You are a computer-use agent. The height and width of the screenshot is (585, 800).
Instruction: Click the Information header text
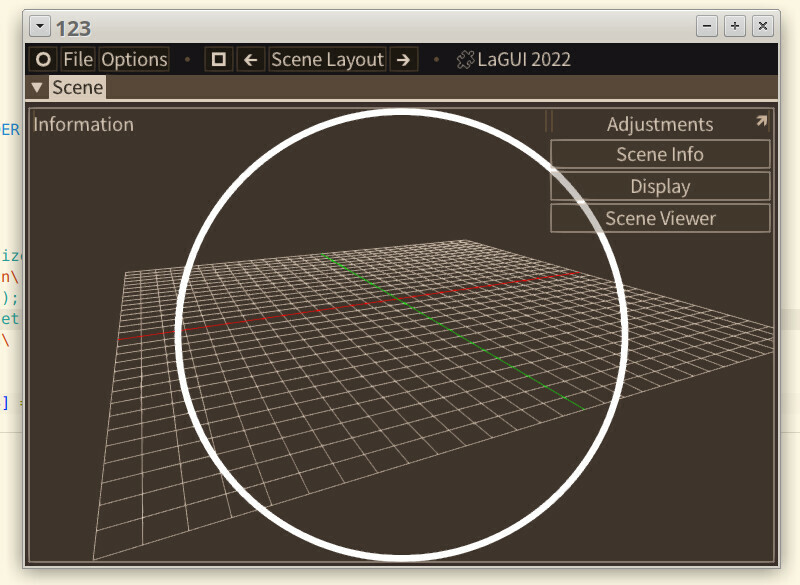(83, 125)
